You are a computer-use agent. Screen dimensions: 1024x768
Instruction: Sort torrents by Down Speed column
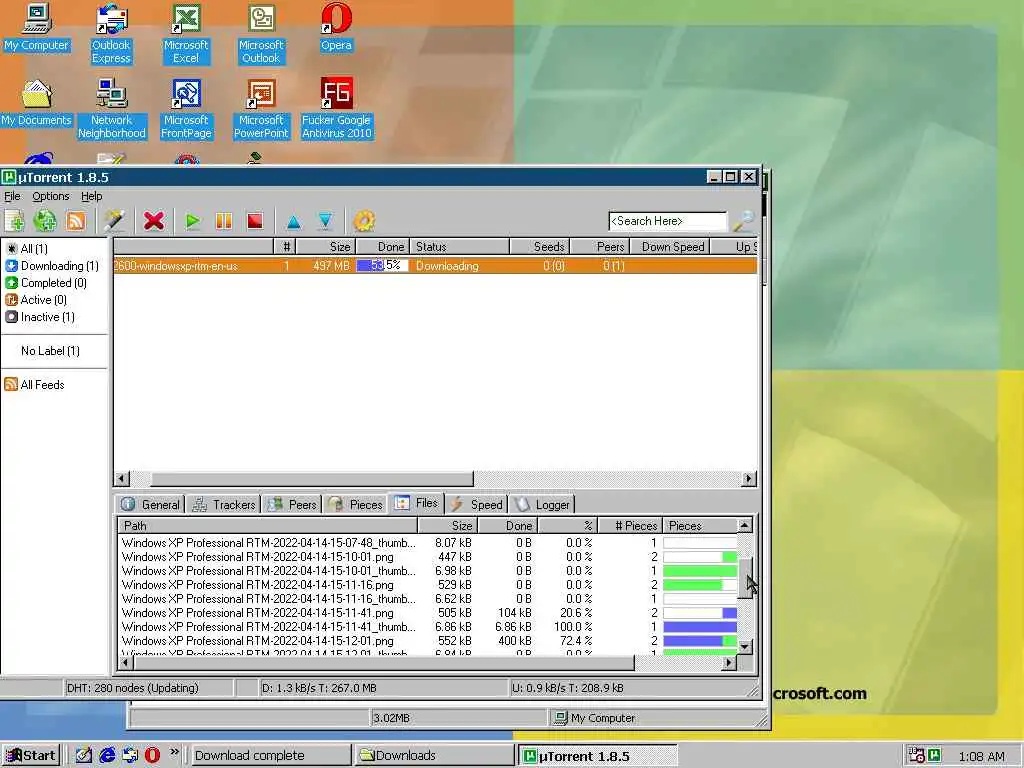(x=670, y=247)
